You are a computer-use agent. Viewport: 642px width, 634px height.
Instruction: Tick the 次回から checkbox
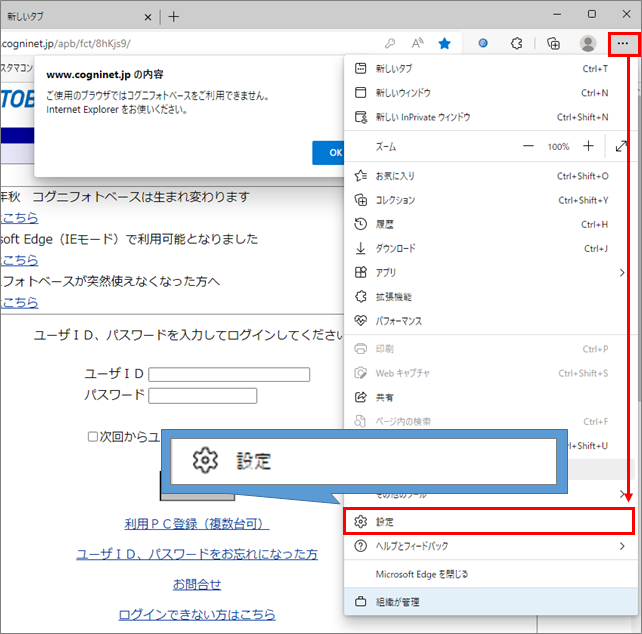pyautogui.click(x=93, y=437)
